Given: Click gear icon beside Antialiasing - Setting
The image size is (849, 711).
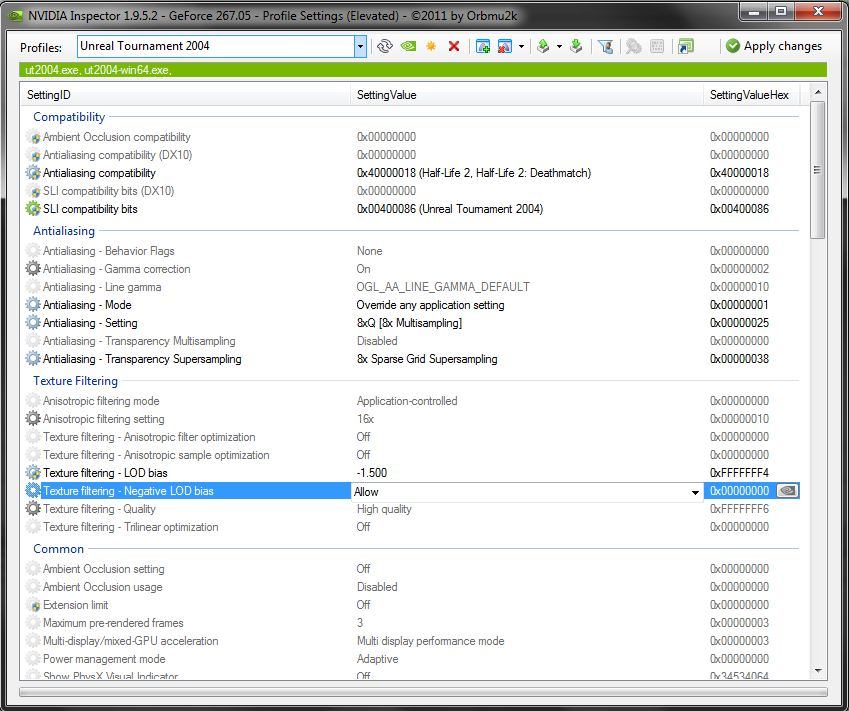Looking at the screenshot, I should (x=33, y=323).
